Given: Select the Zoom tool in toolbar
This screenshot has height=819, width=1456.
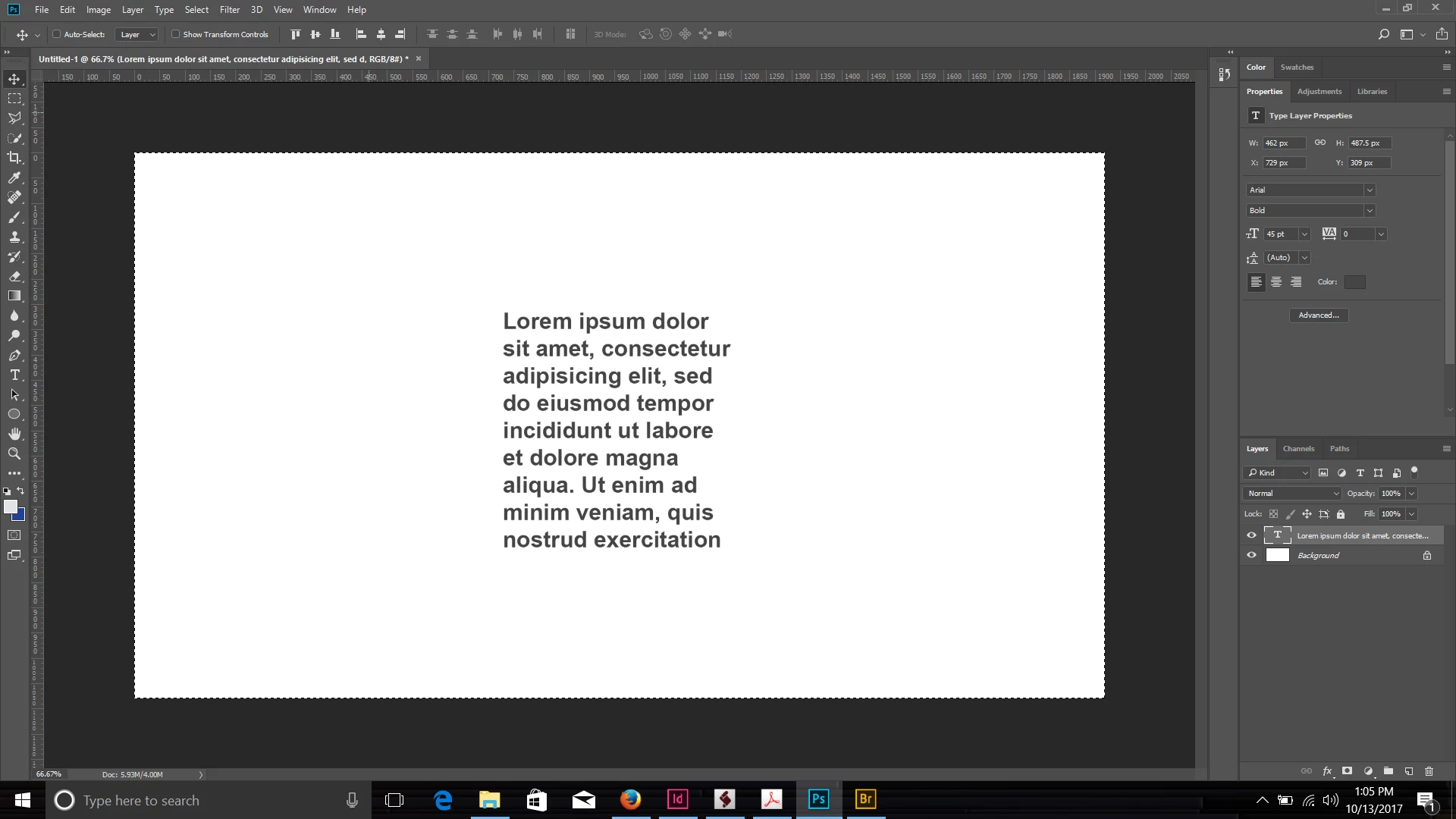Looking at the screenshot, I should click(x=14, y=453).
